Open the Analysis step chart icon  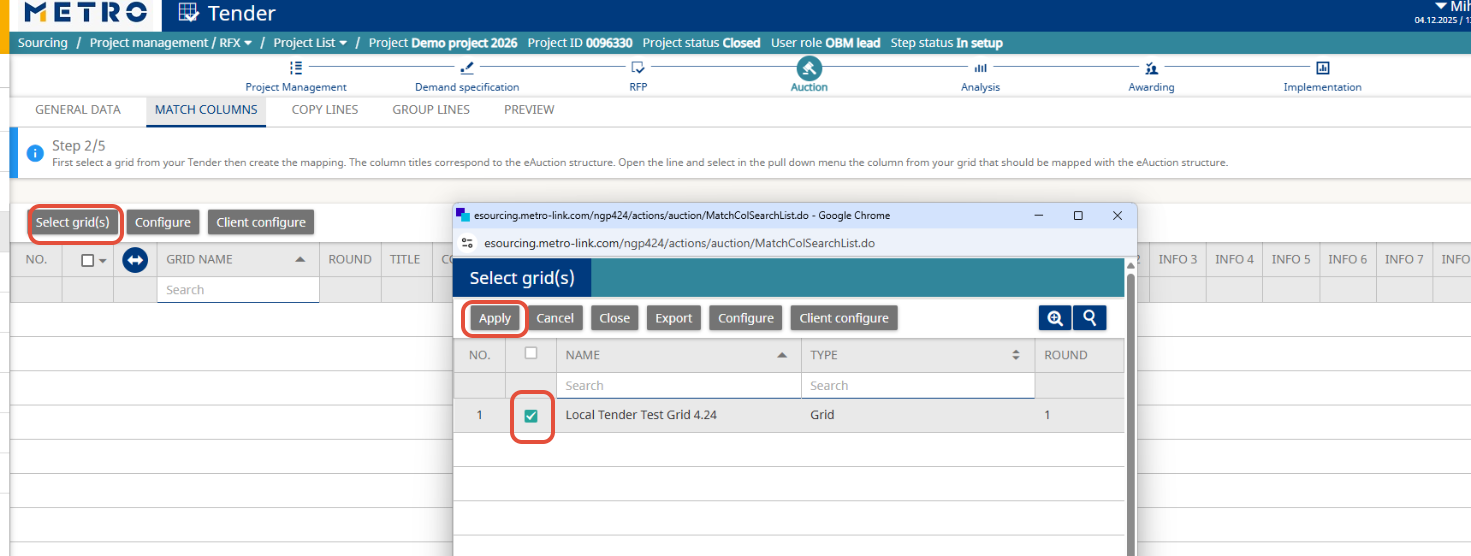click(981, 68)
